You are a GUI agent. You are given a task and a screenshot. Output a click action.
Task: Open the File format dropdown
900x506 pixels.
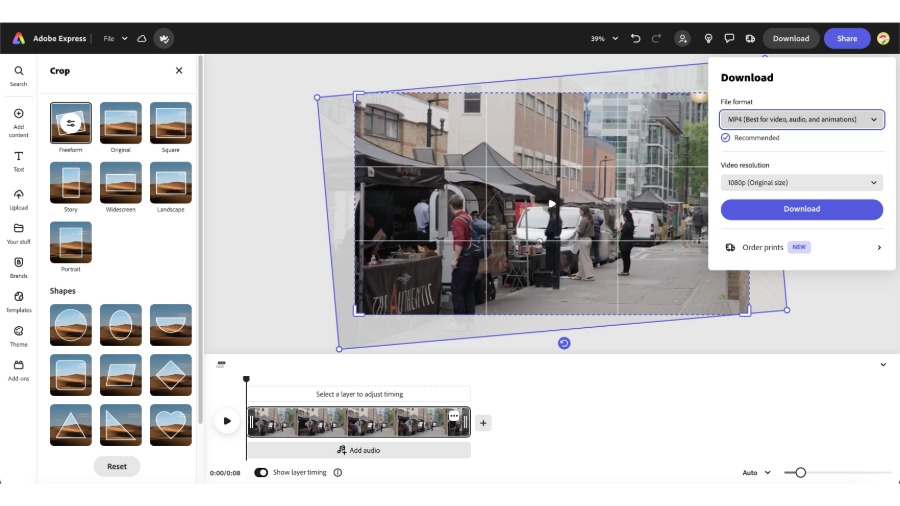click(802, 119)
